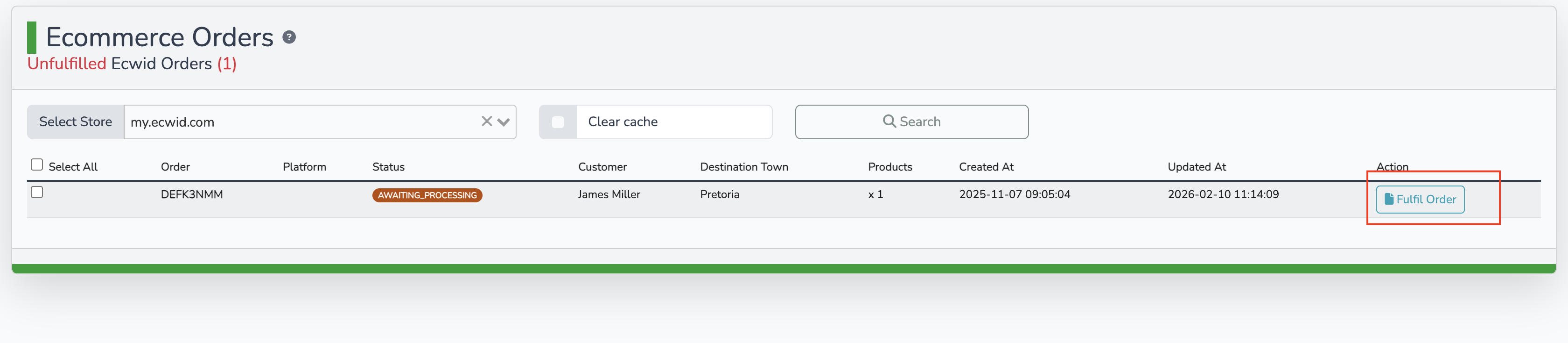Viewport: 1568px width, 343px height.
Task: Select the checkbox for order DEFK3NMM
Action: [x=37, y=193]
